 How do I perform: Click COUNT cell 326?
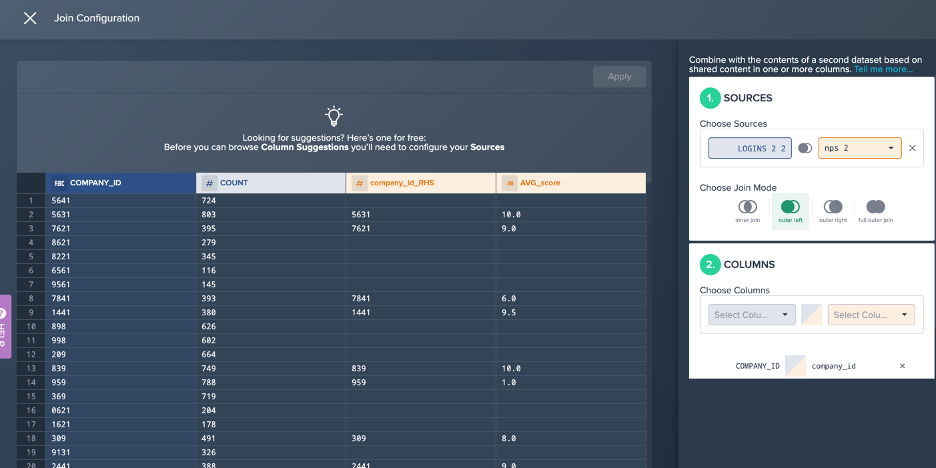(x=271, y=452)
